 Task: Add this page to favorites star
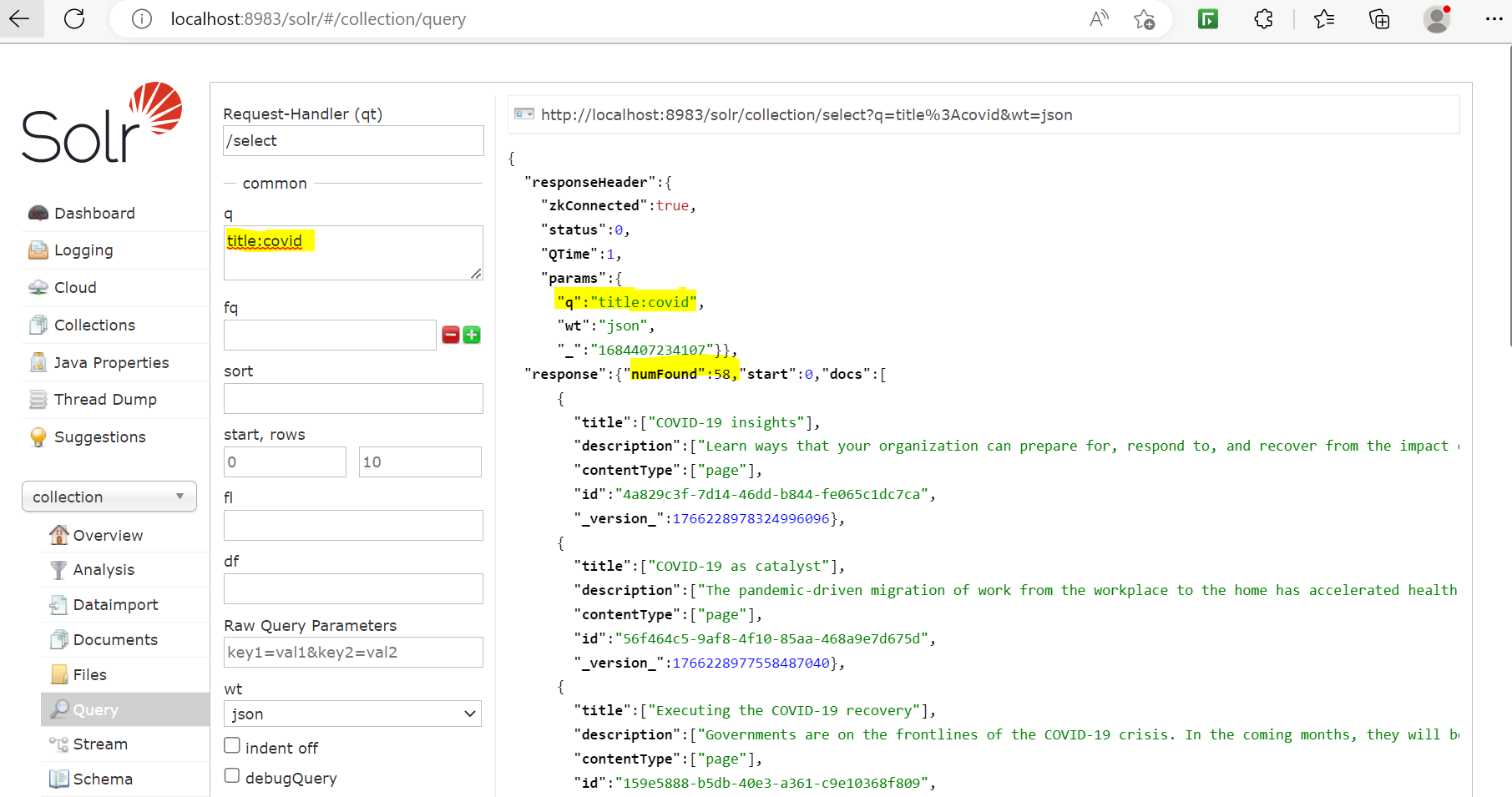point(1144,18)
